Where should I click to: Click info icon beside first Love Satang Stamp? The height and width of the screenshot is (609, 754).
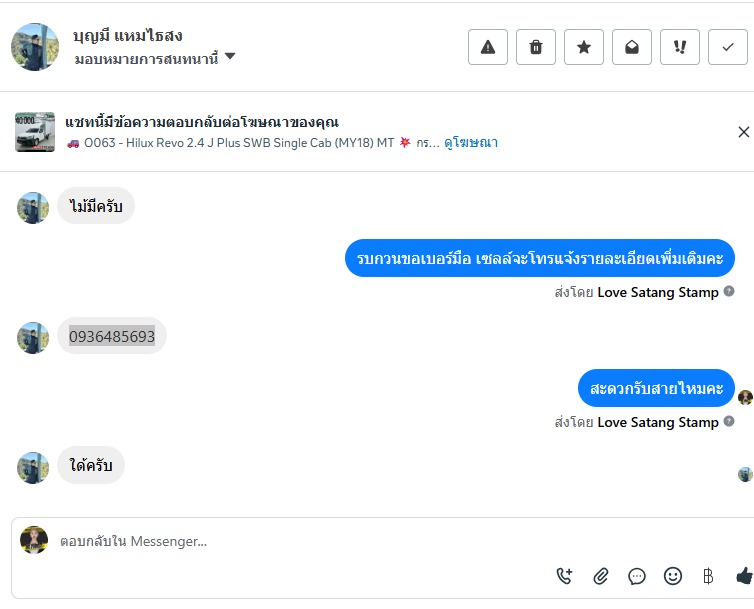click(729, 292)
